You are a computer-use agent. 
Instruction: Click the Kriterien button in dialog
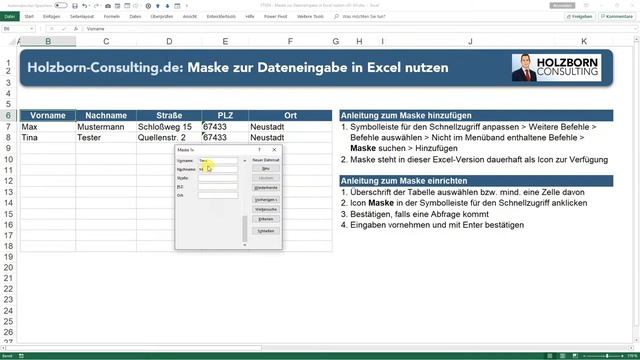(266, 219)
